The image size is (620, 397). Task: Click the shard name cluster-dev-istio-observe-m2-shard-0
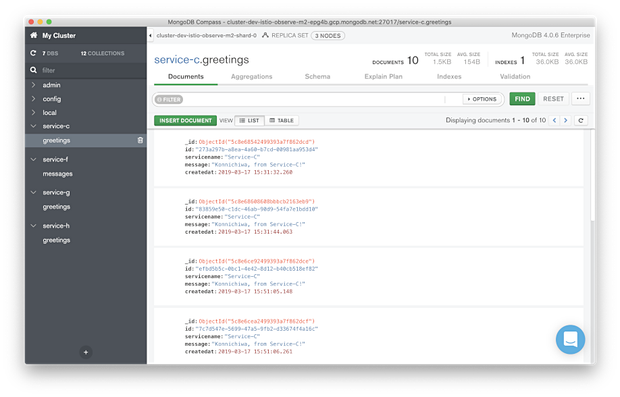point(206,35)
